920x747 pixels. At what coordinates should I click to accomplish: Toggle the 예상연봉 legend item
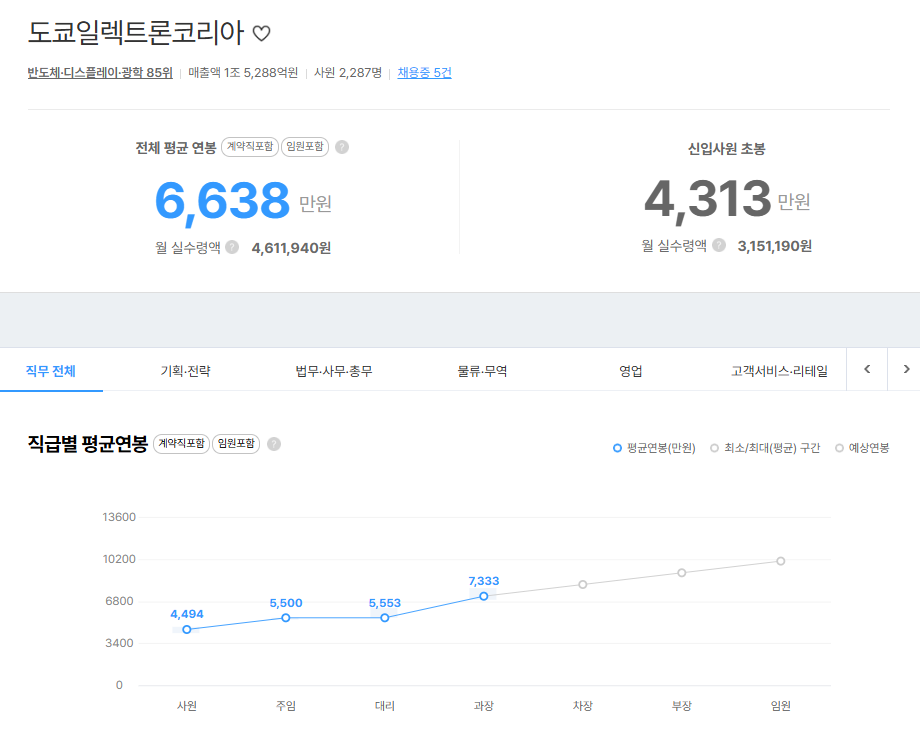[862, 448]
